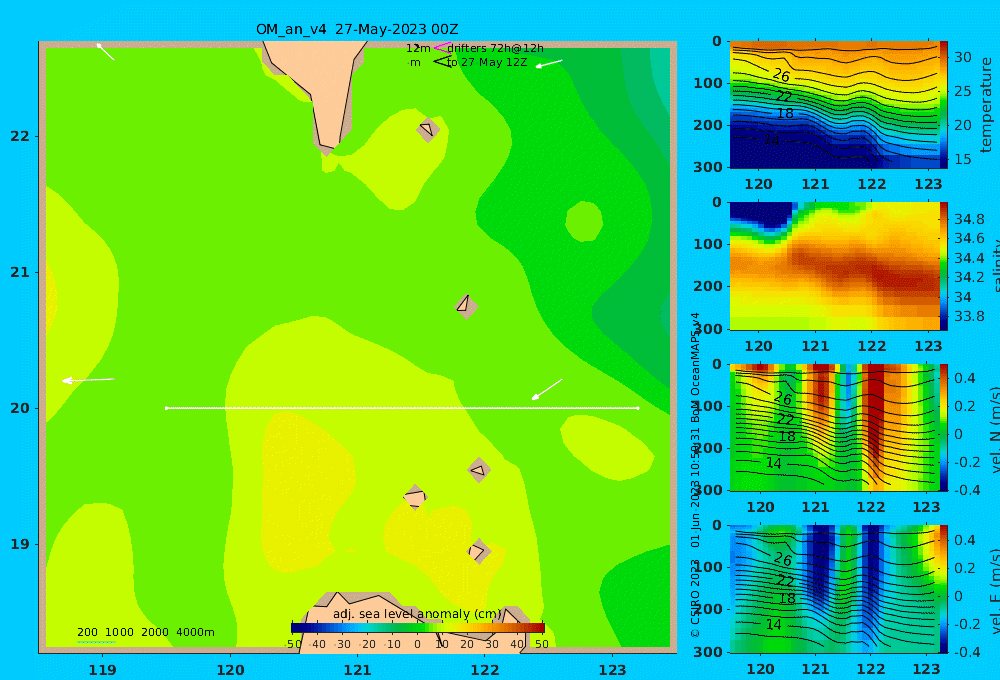This screenshot has width=1000, height=680.
Task: Open the eastward velocity cross-section plot
Action: pyautogui.click(x=834, y=589)
